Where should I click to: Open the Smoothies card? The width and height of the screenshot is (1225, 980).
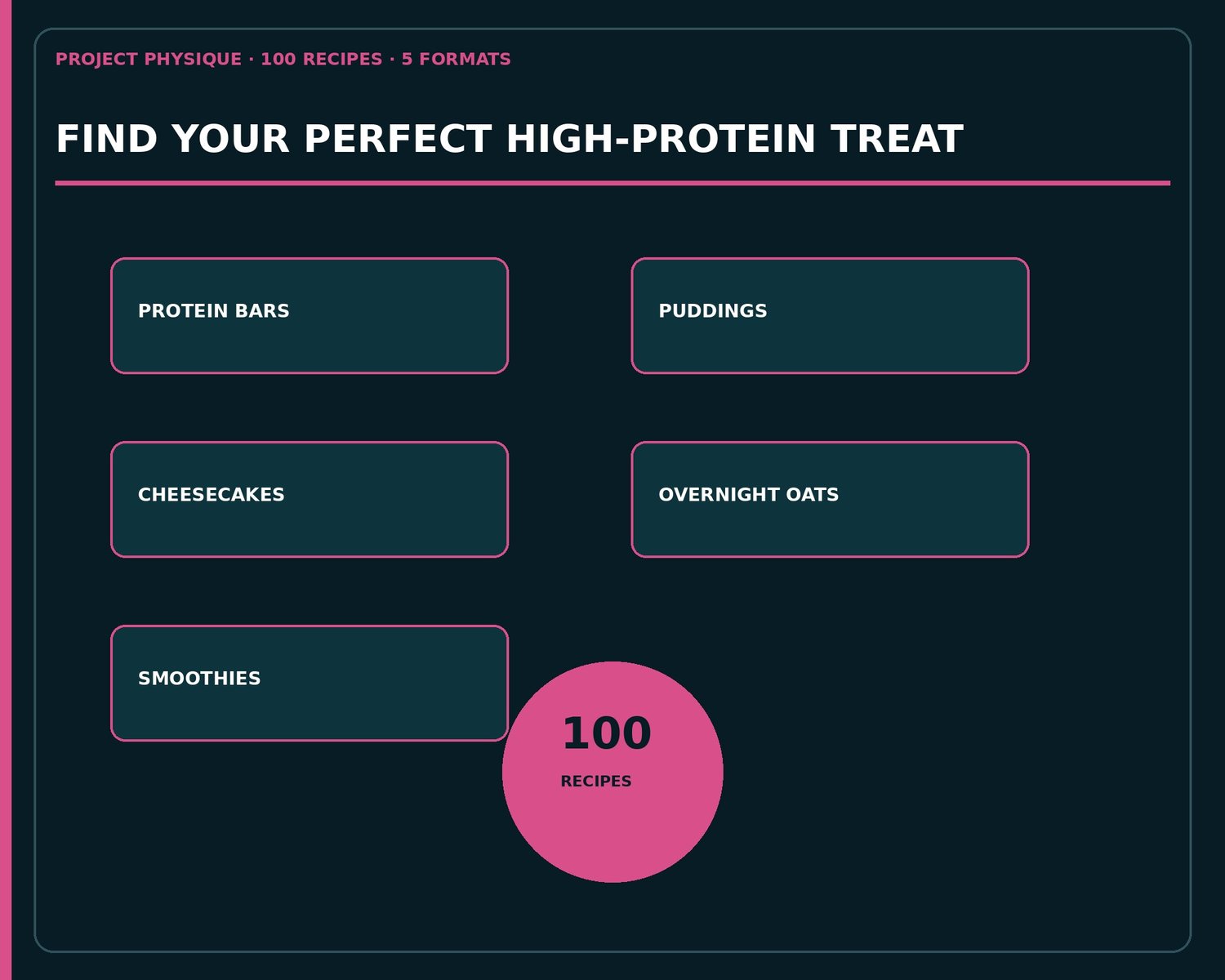tap(310, 684)
